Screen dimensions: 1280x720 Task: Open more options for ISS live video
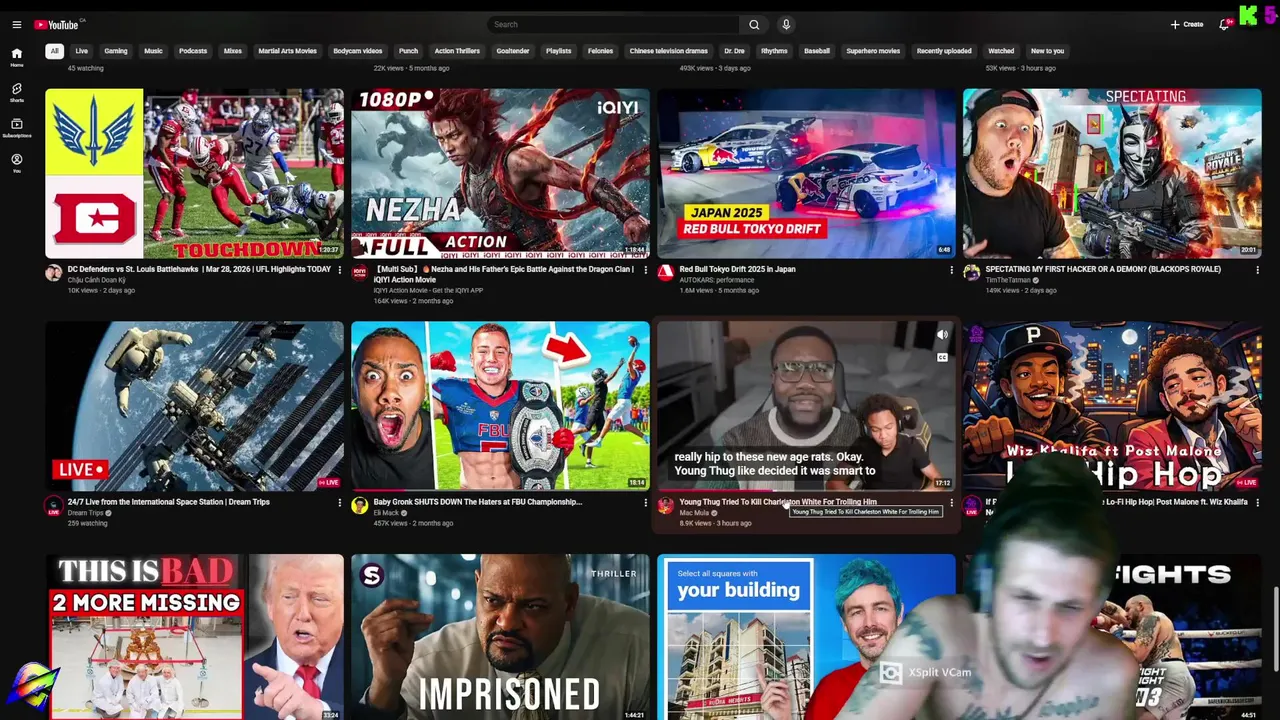339,503
